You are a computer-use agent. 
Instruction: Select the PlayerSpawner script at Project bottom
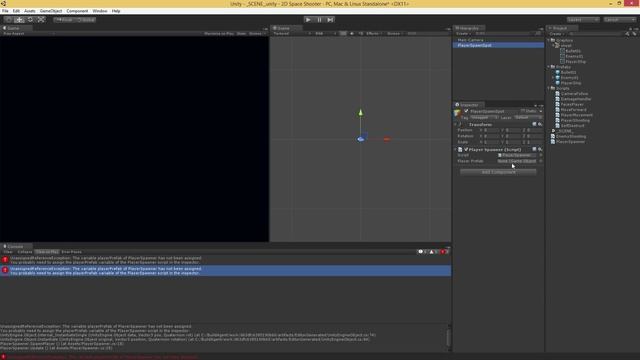[570, 142]
